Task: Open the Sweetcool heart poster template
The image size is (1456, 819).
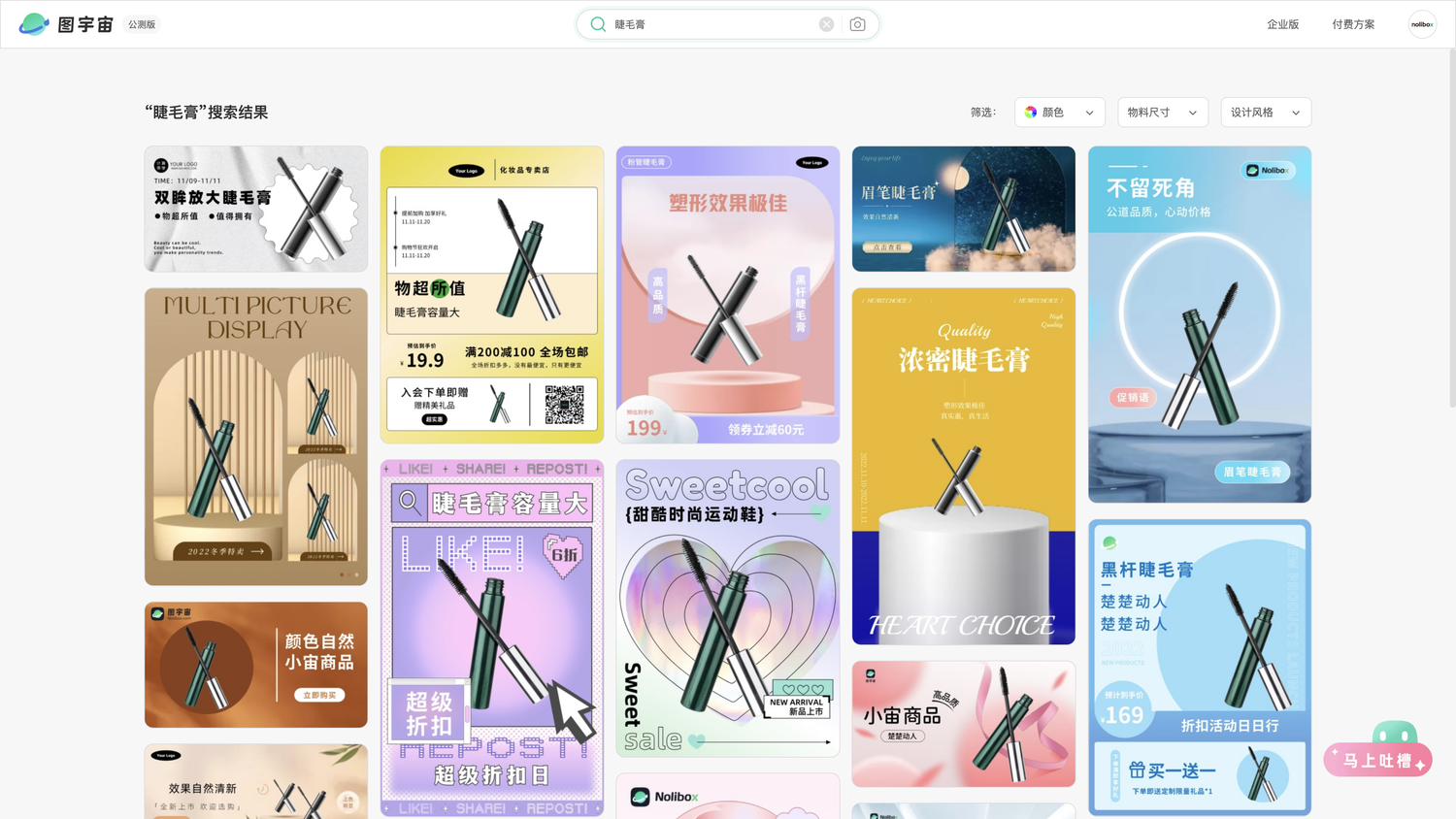Action: tap(728, 608)
